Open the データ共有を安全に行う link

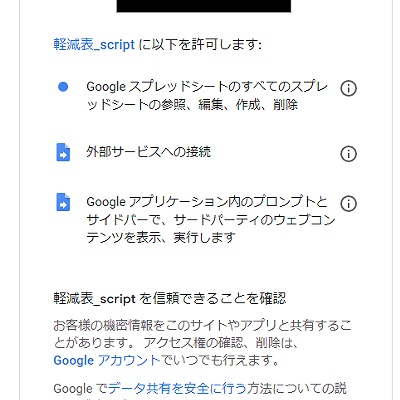coord(177,388)
